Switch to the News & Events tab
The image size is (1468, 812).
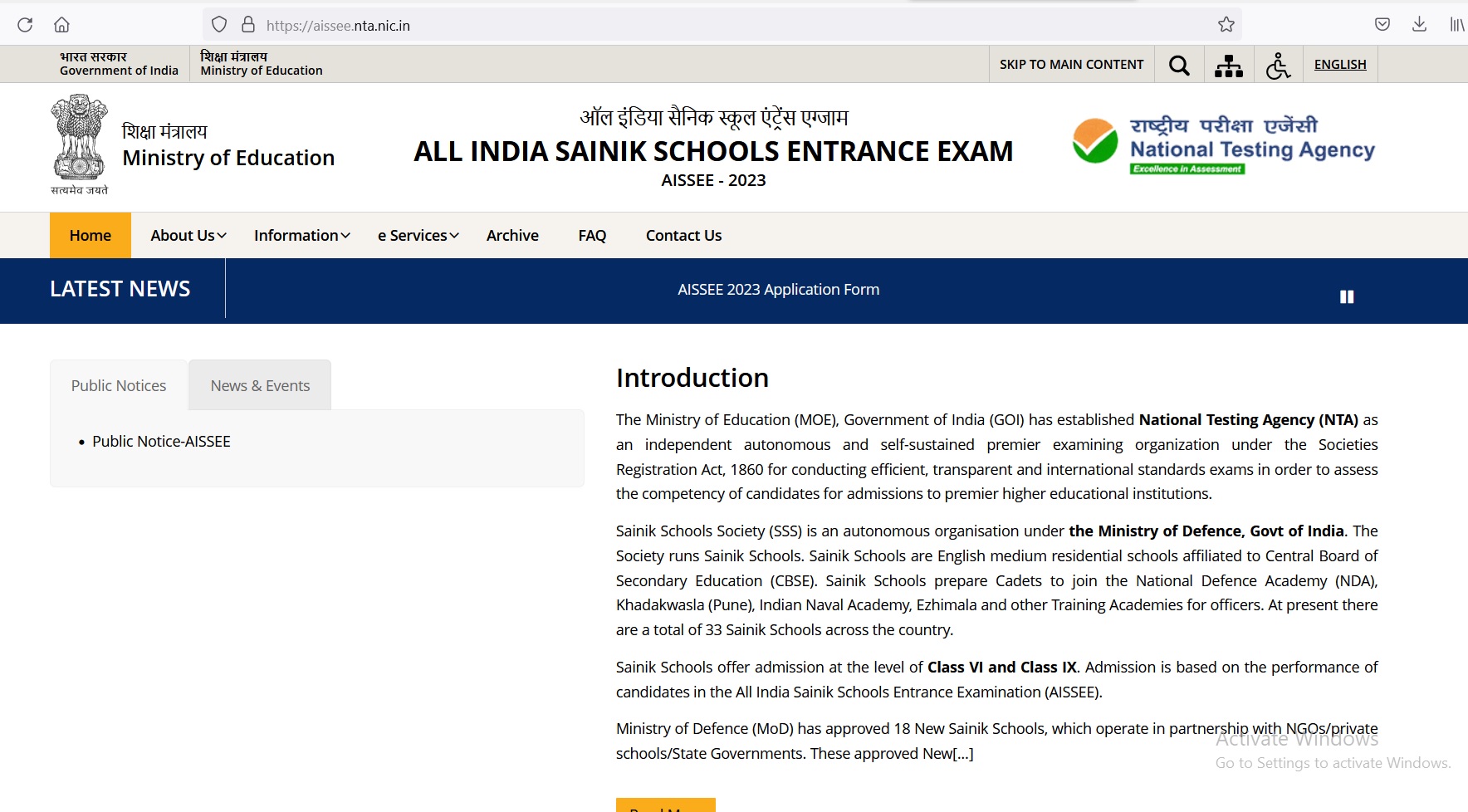[260, 385]
